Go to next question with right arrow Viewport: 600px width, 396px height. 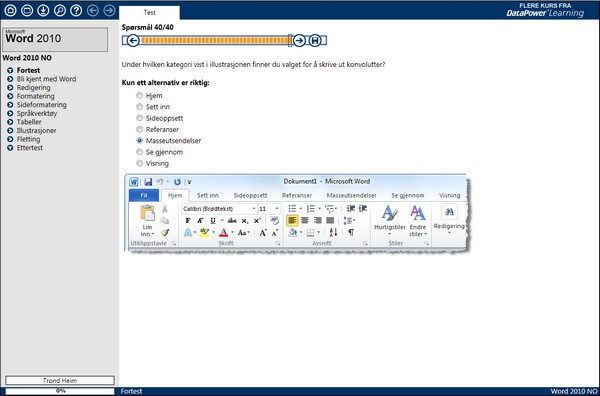click(x=299, y=40)
